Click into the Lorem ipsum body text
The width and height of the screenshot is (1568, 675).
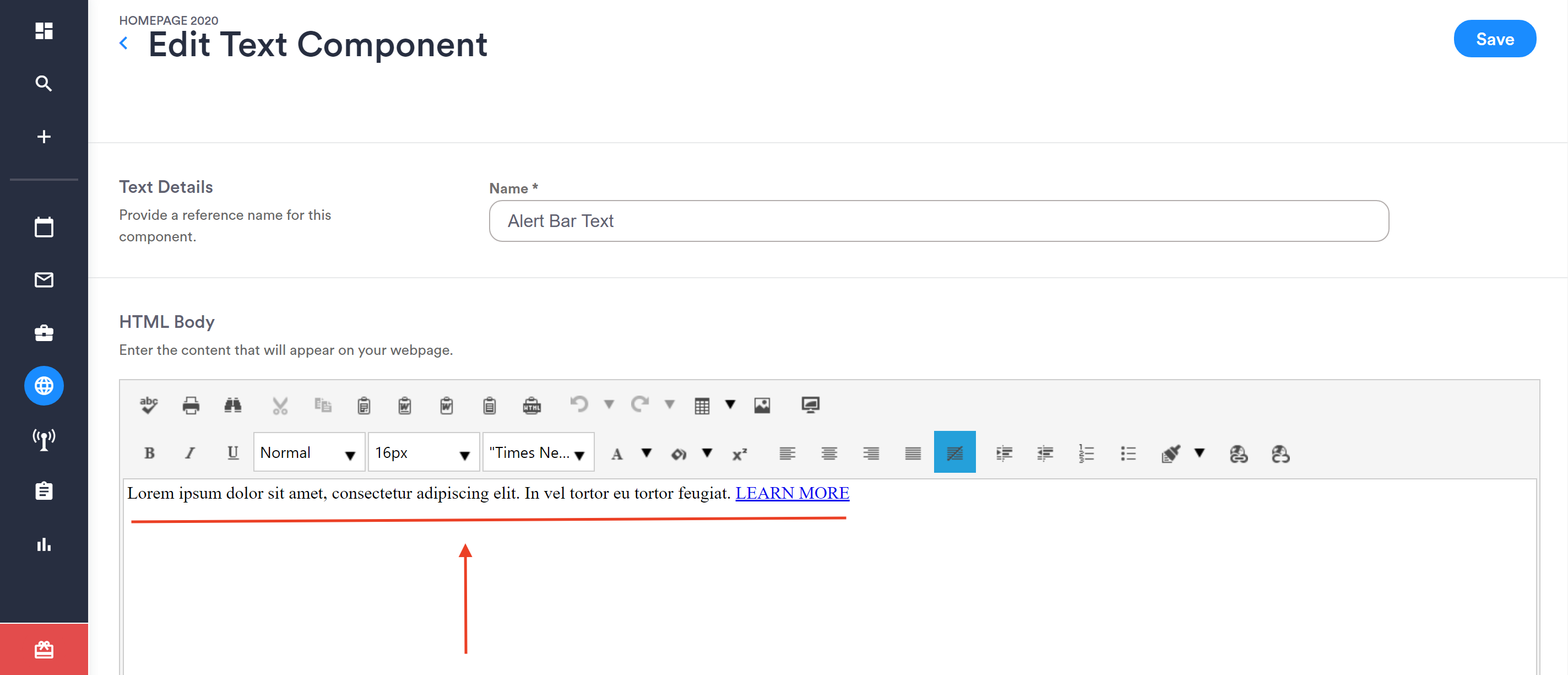[x=428, y=493]
